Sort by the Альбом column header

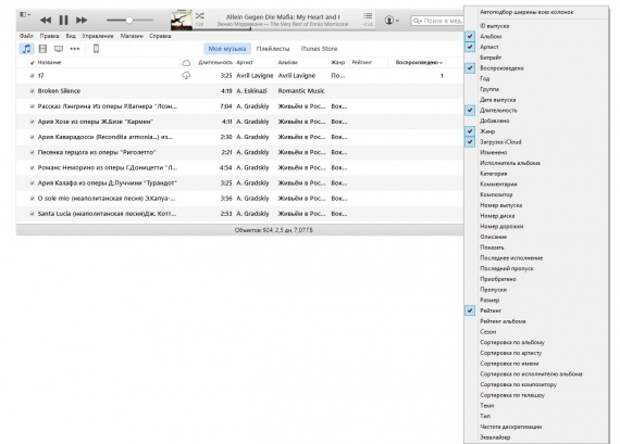point(287,62)
